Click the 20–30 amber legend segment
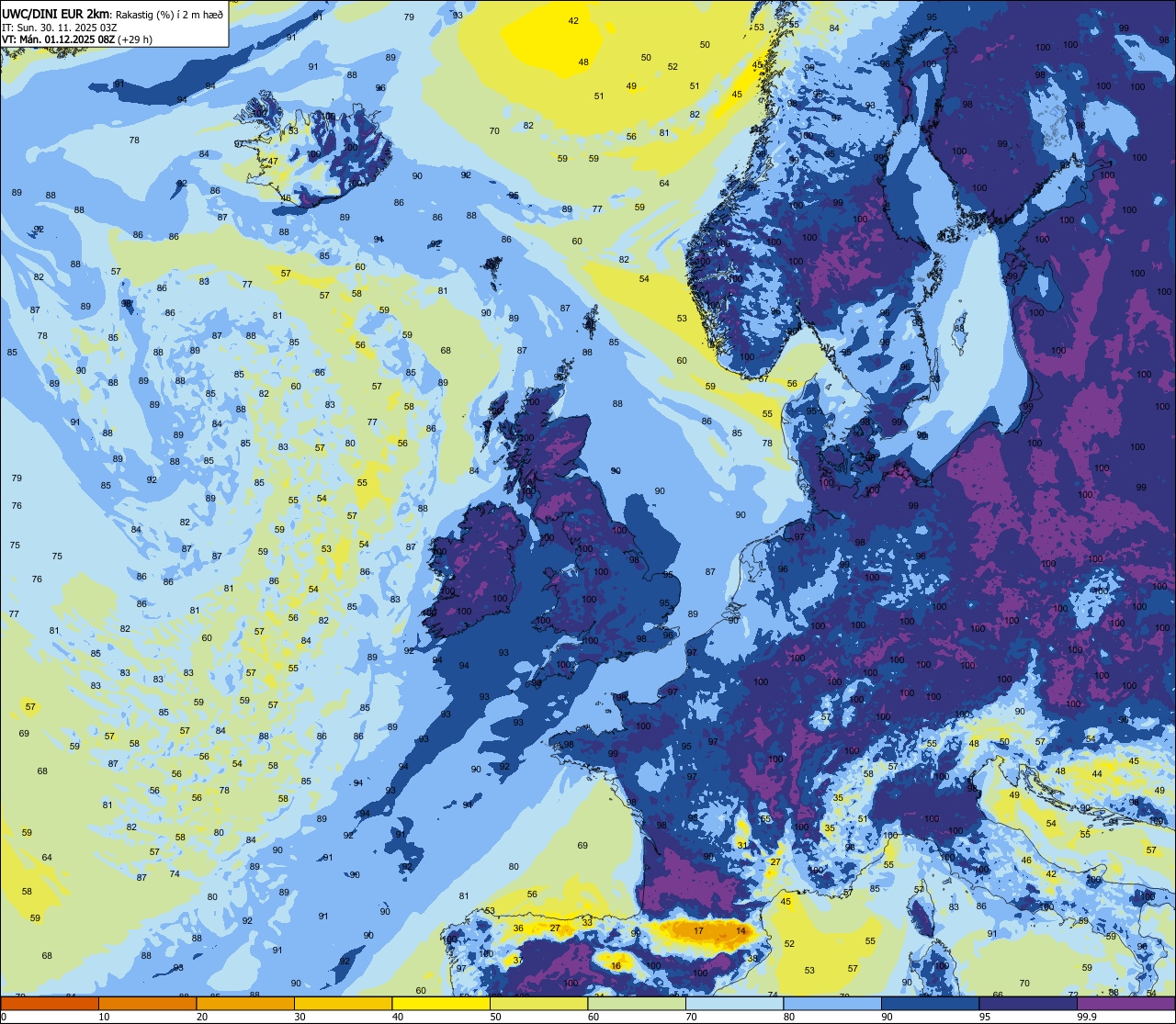The width and height of the screenshot is (1176, 1024). [245, 1003]
